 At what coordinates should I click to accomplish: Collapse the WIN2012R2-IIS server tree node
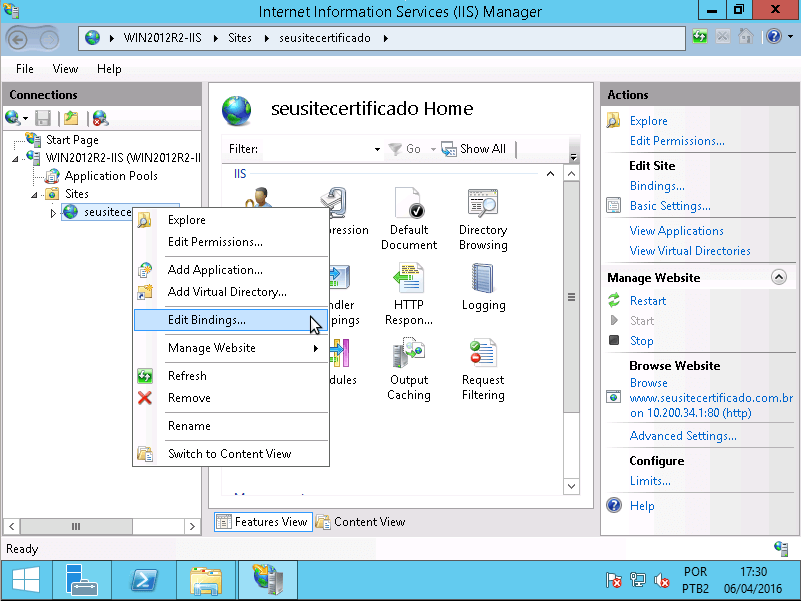coord(15,159)
